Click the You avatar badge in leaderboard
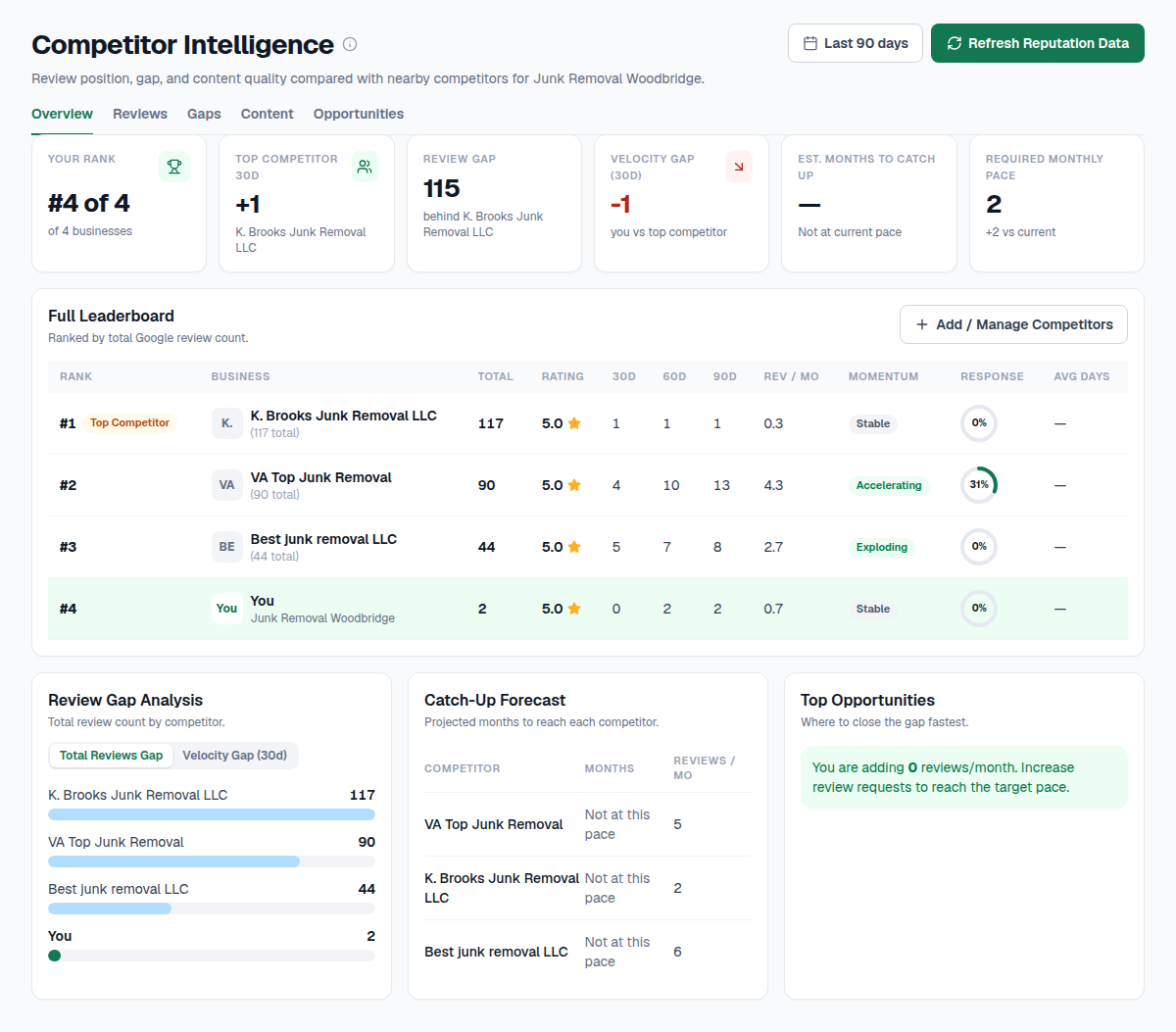Viewport: 1176px width, 1032px height. (226, 609)
